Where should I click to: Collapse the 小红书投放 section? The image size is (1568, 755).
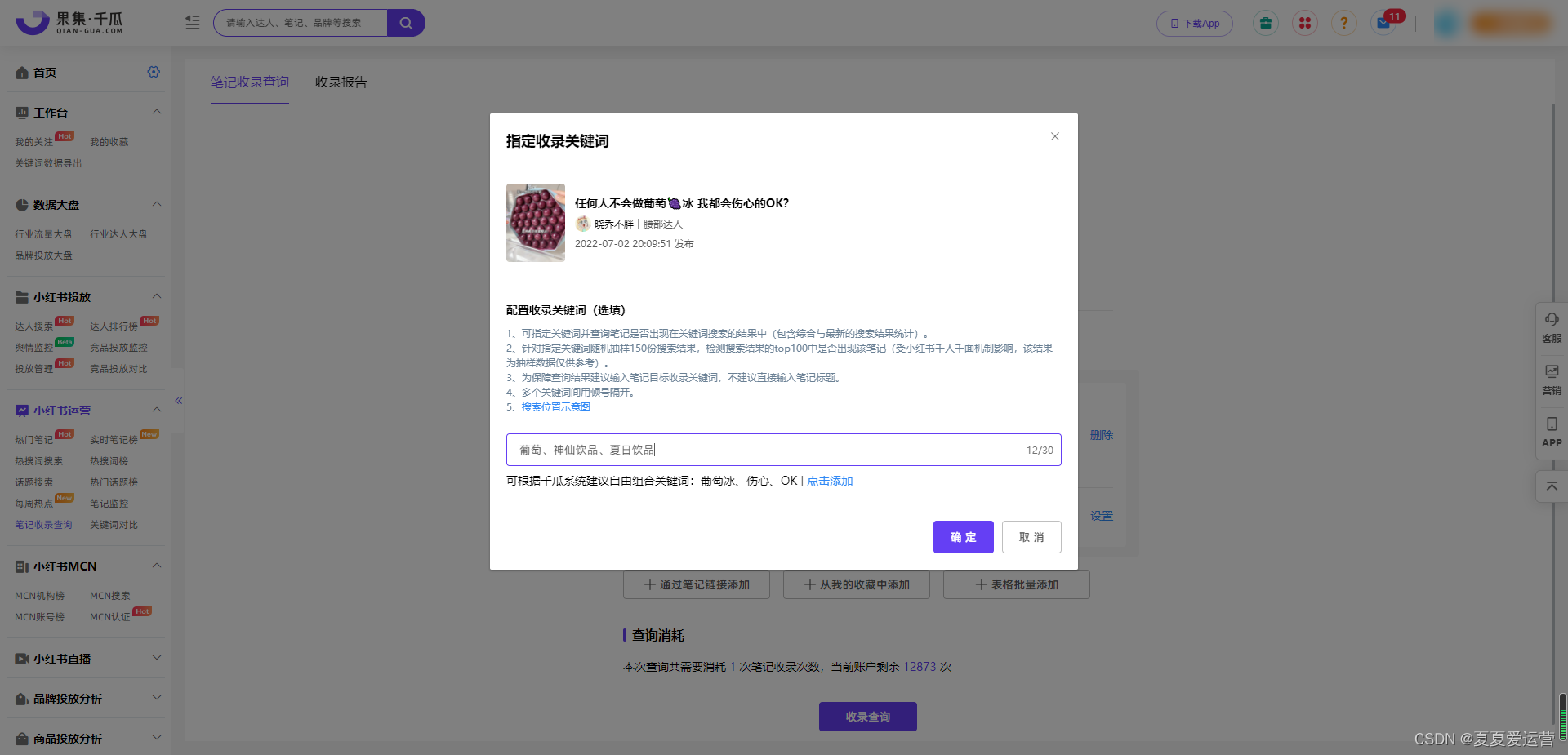(157, 296)
